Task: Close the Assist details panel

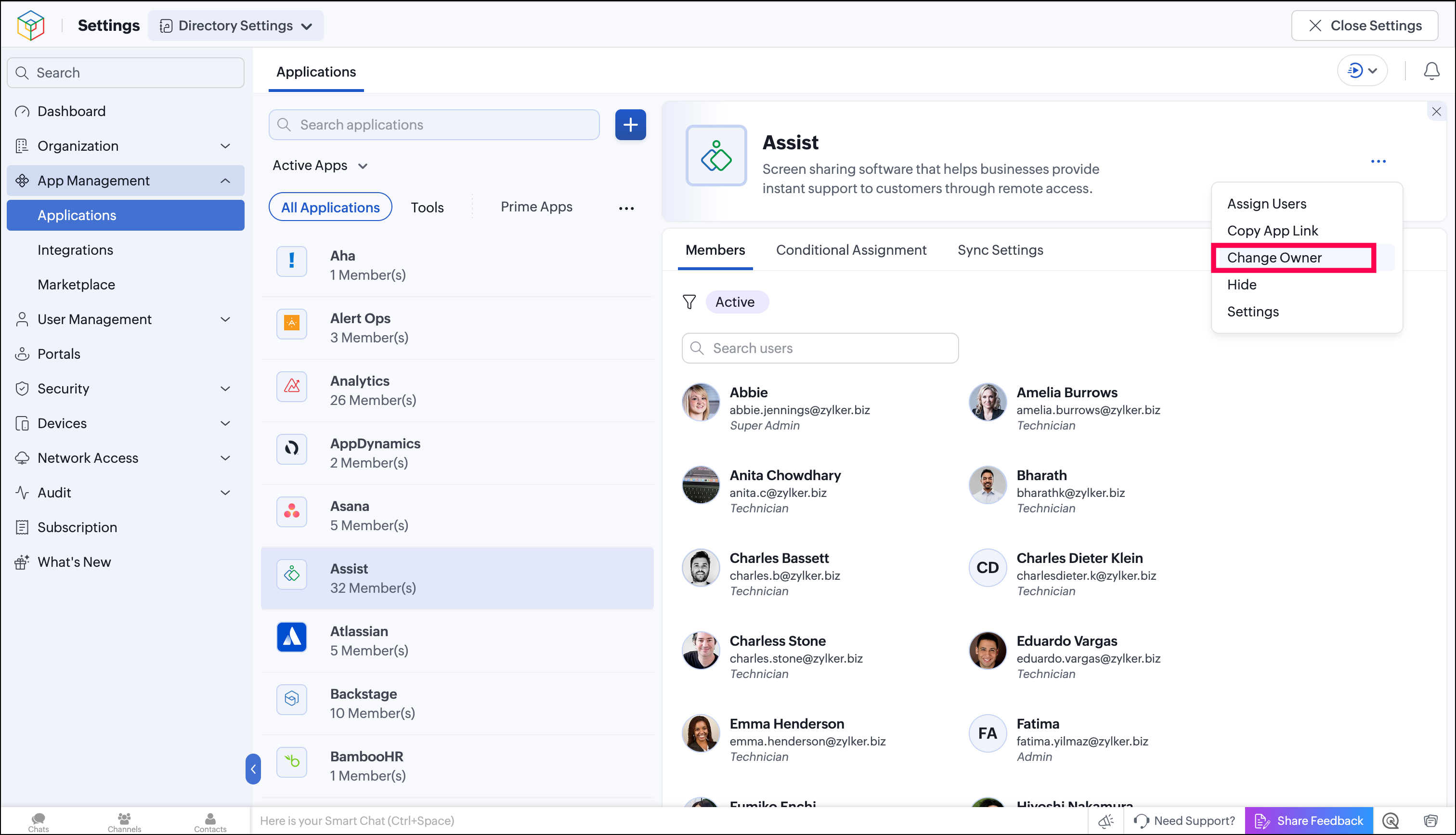Action: [x=1436, y=111]
